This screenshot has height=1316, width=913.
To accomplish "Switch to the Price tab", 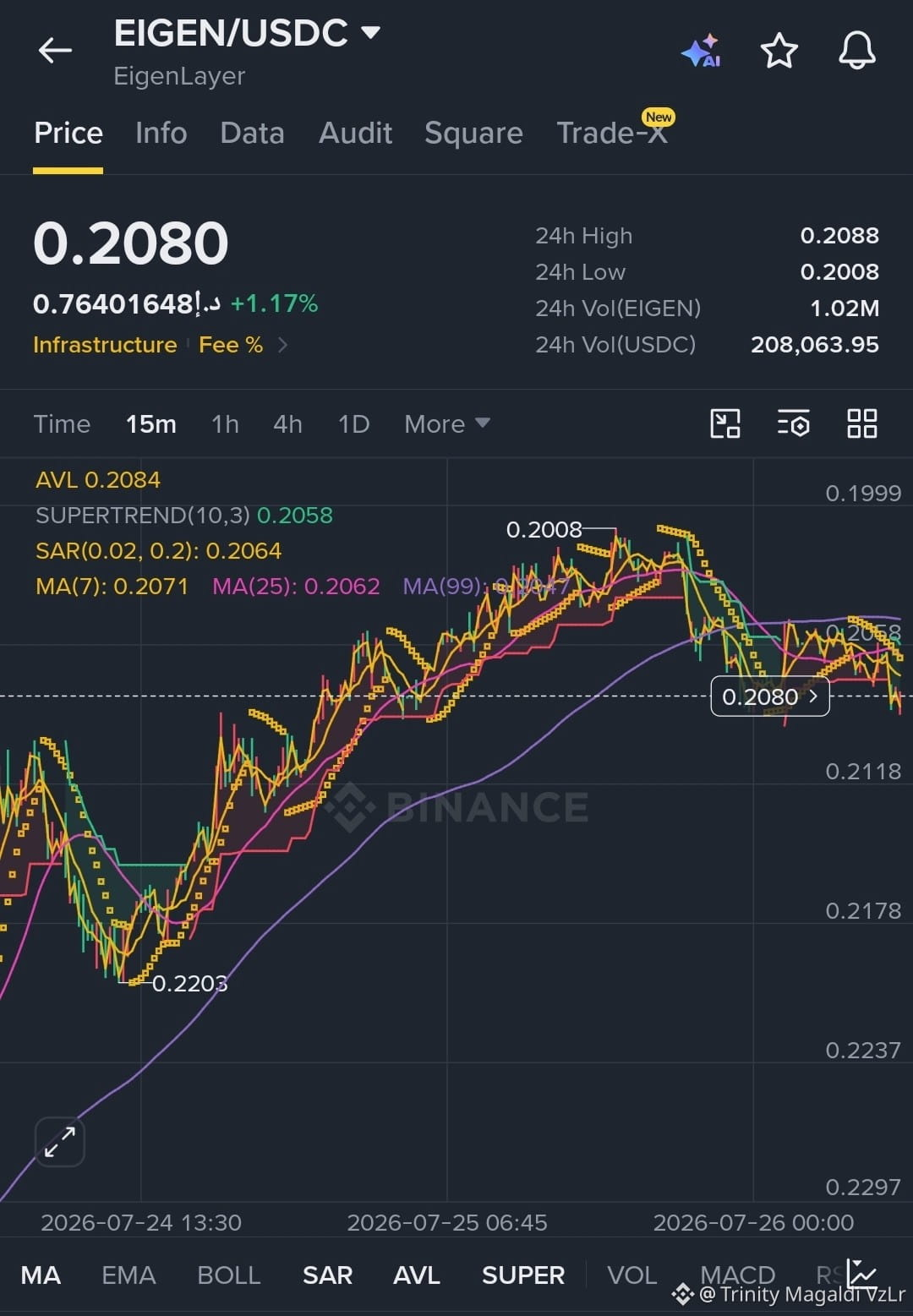I will (68, 134).
